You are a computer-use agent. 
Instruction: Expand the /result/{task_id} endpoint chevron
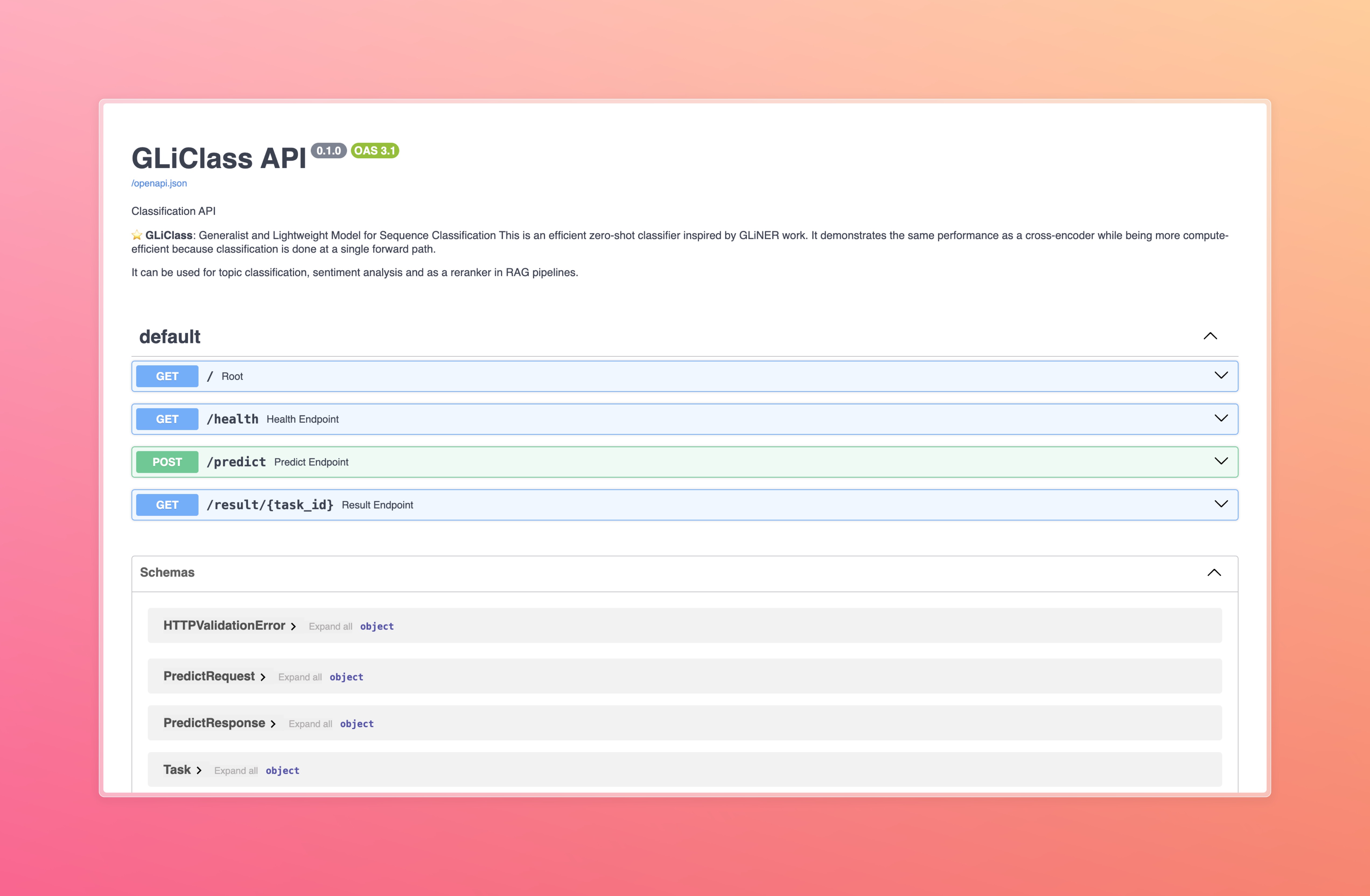point(1221,504)
